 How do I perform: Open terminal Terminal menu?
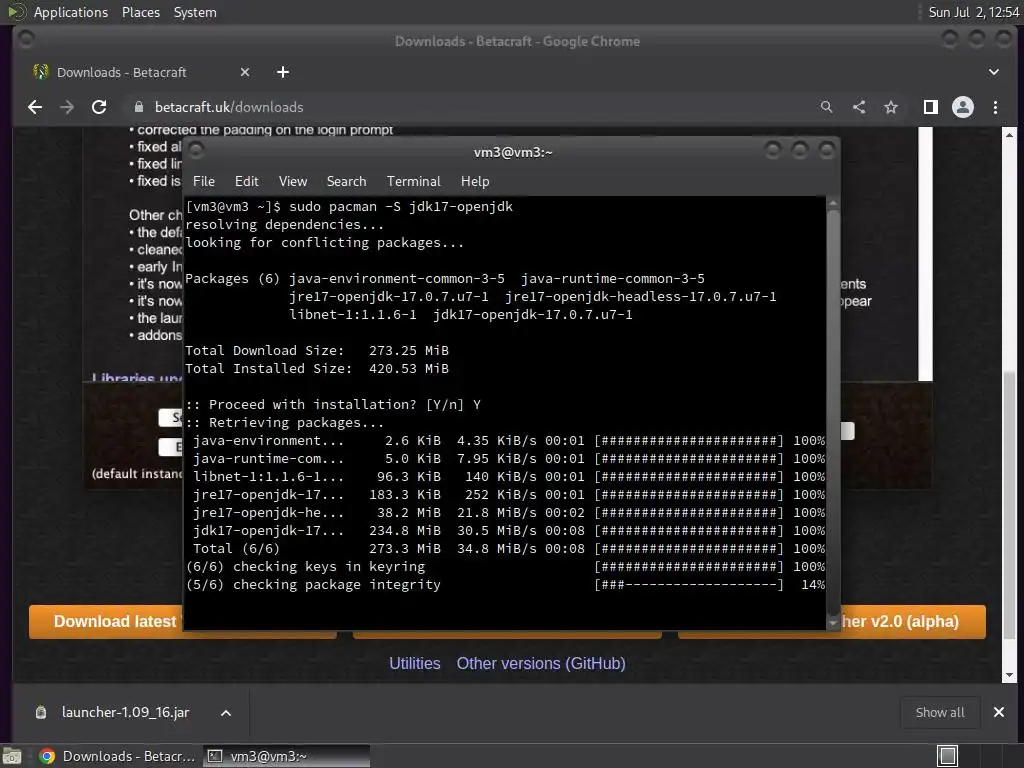[x=413, y=182]
